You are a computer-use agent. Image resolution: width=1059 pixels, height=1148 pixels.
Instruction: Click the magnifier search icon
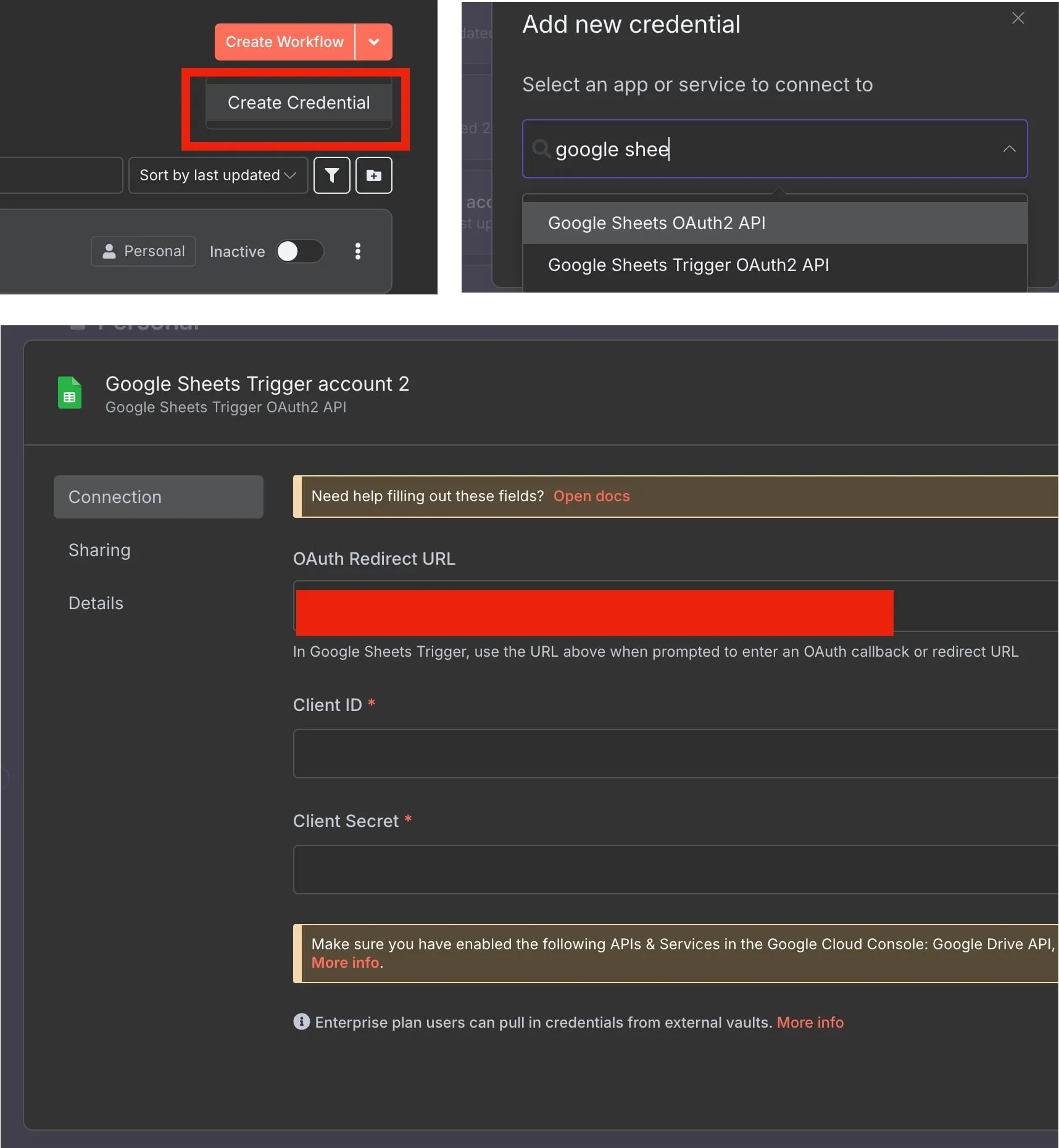click(541, 148)
